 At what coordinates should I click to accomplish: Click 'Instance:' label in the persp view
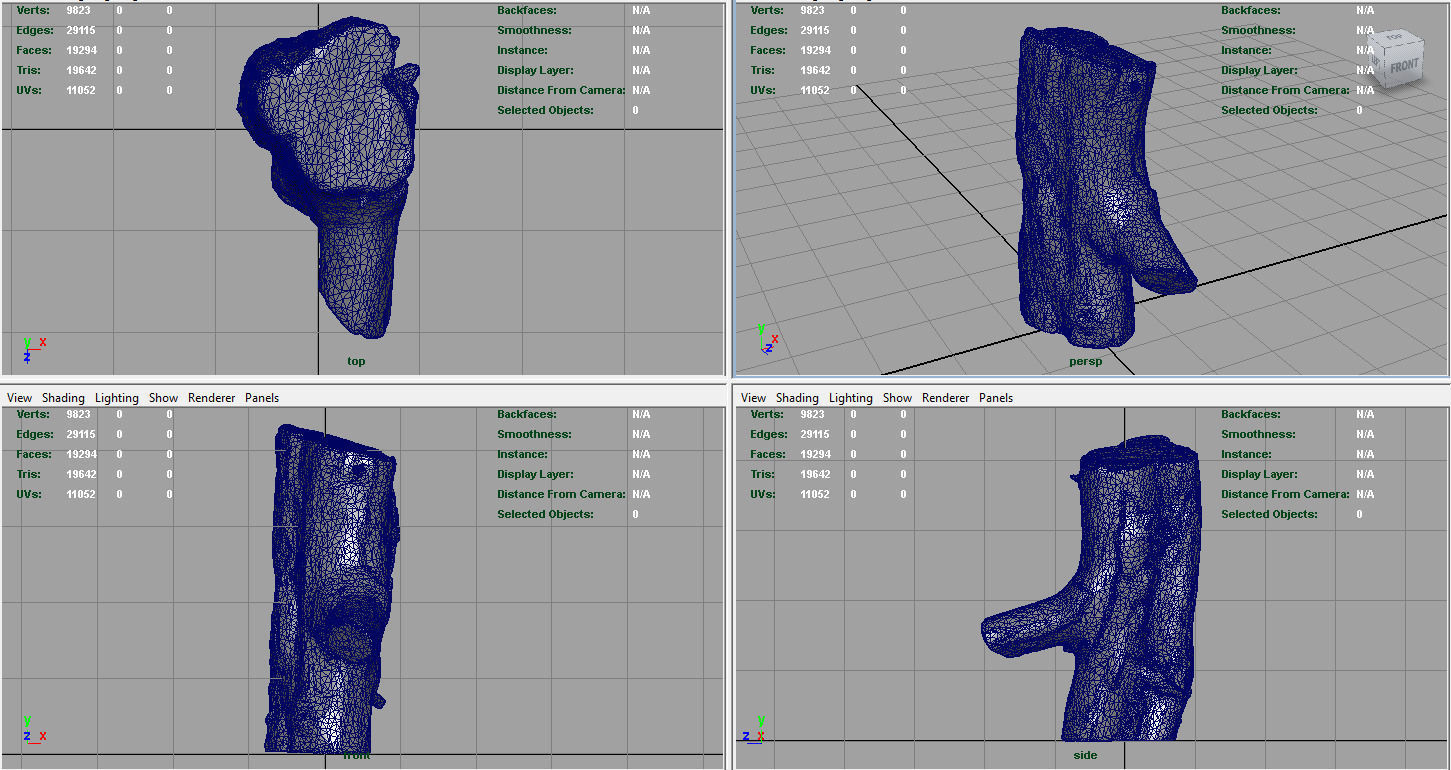(1246, 50)
